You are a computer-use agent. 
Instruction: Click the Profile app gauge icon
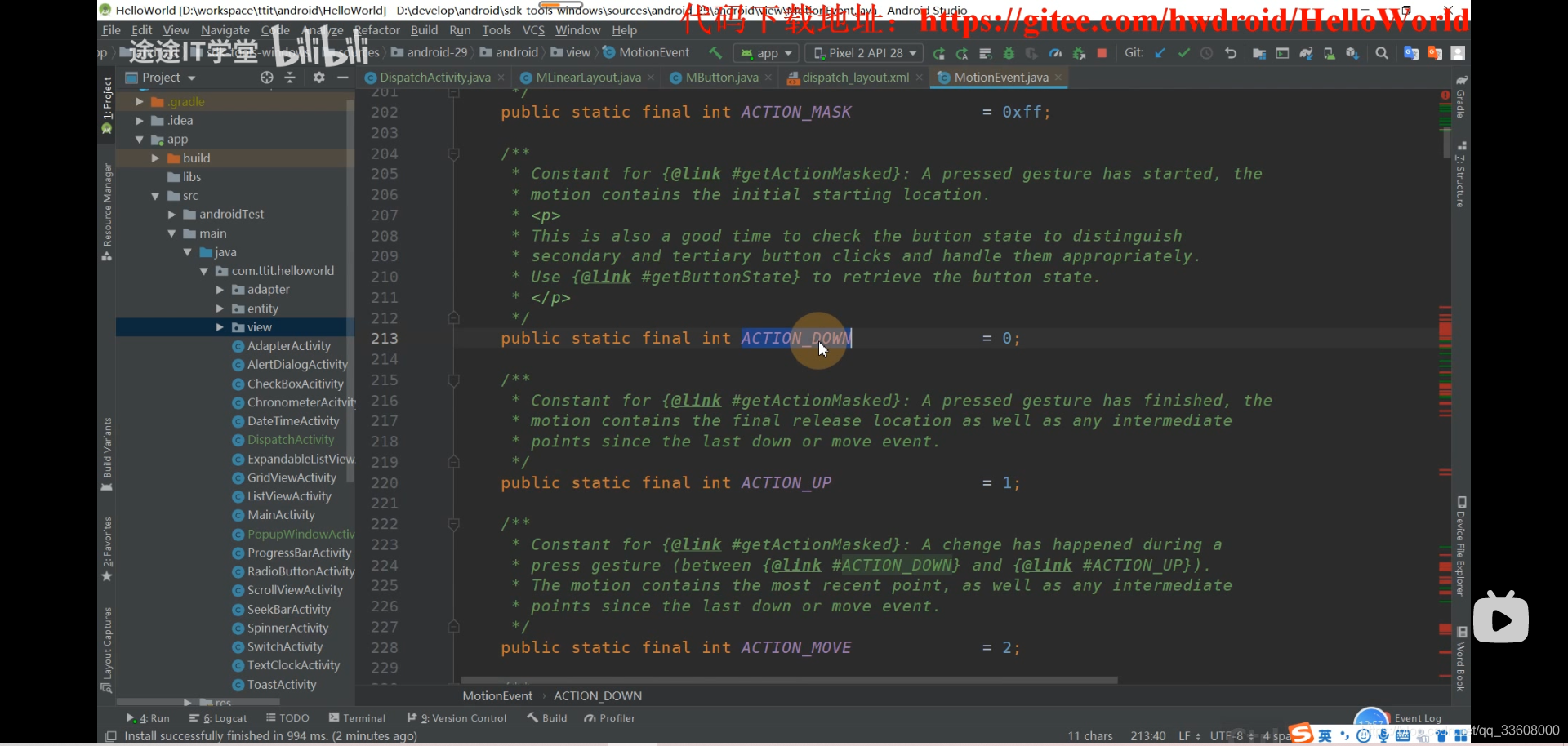click(1055, 53)
